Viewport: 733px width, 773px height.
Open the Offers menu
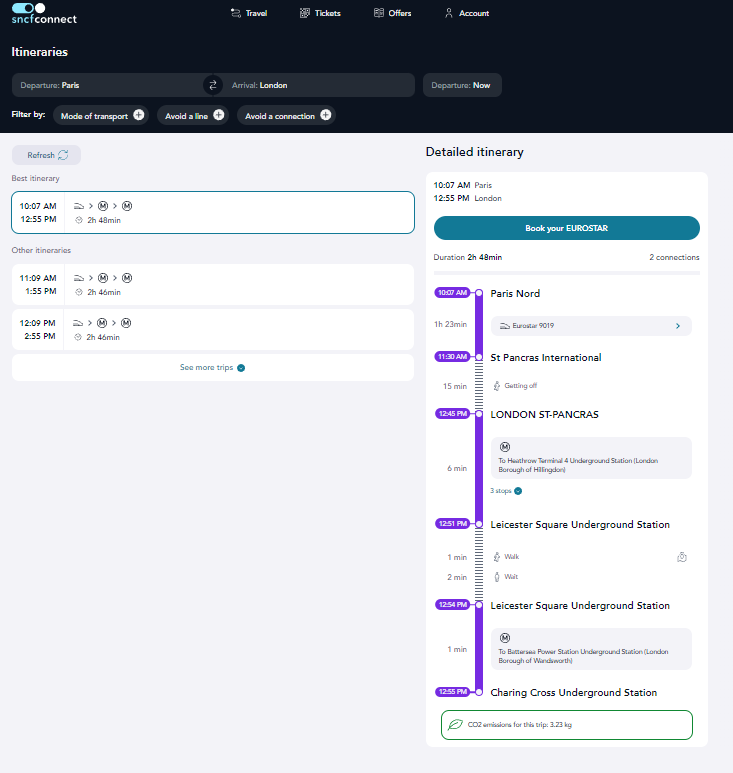pos(392,13)
